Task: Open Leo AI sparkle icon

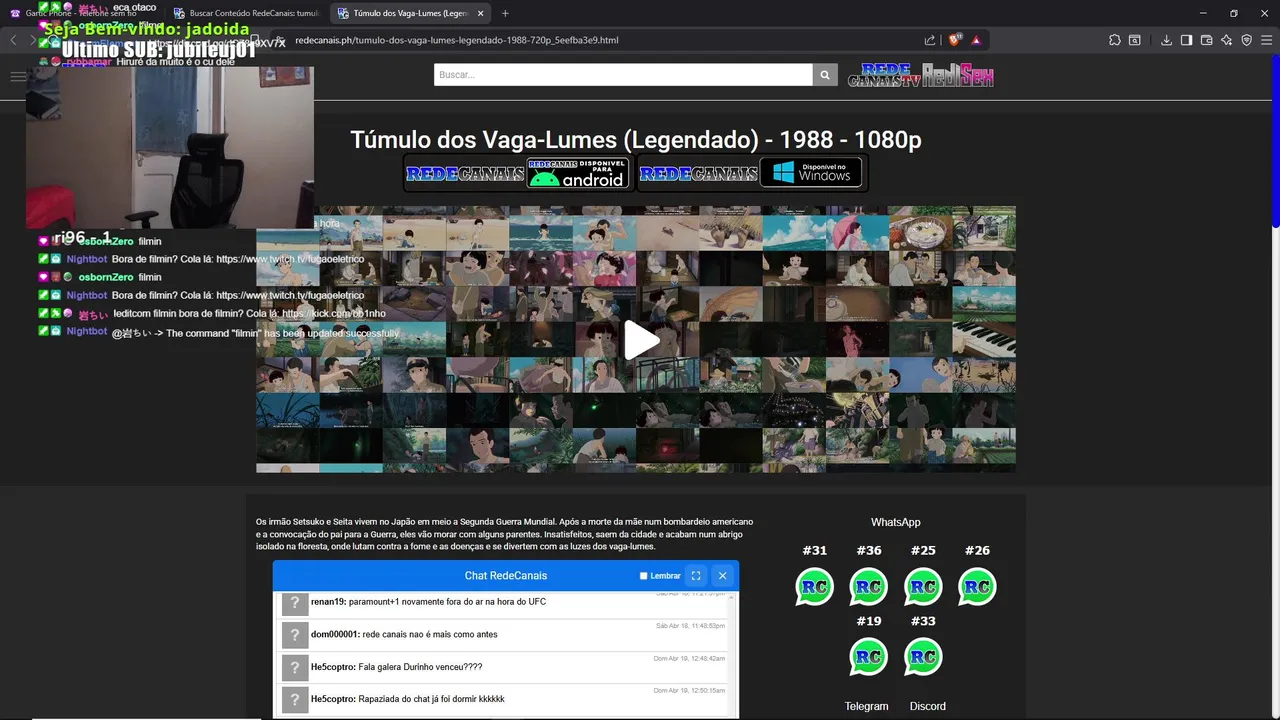Action: pos(1226,40)
